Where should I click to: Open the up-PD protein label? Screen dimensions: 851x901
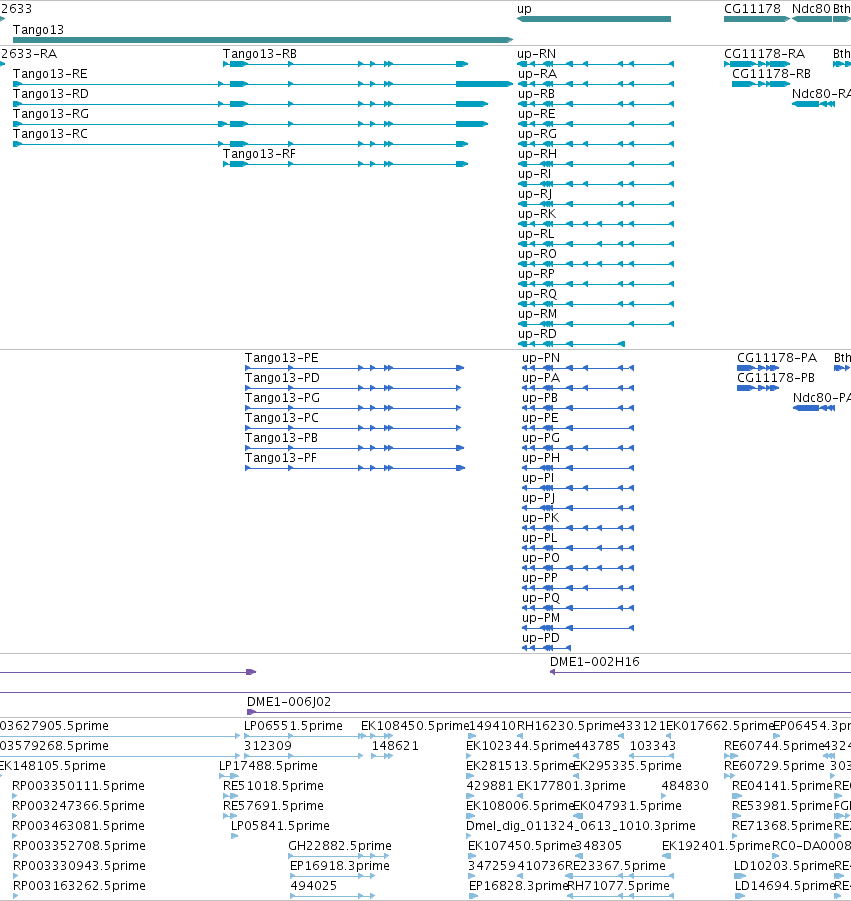coord(541,637)
